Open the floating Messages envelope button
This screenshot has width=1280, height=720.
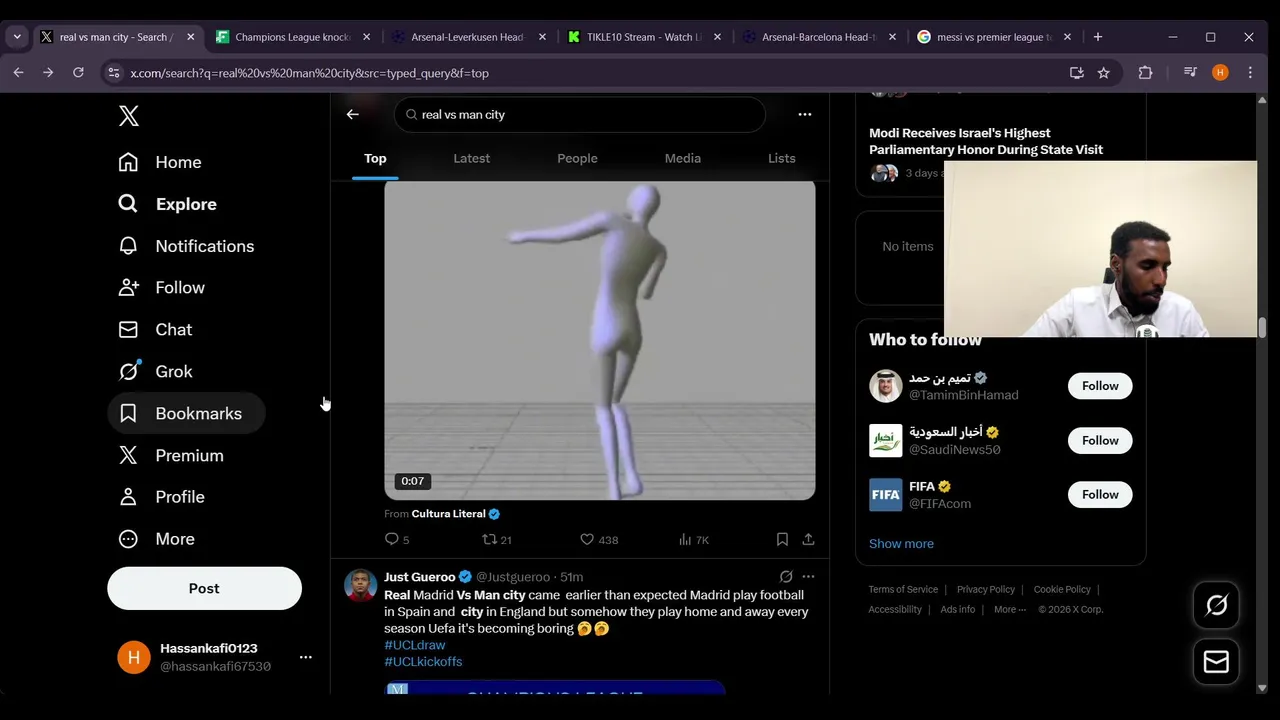click(1217, 662)
